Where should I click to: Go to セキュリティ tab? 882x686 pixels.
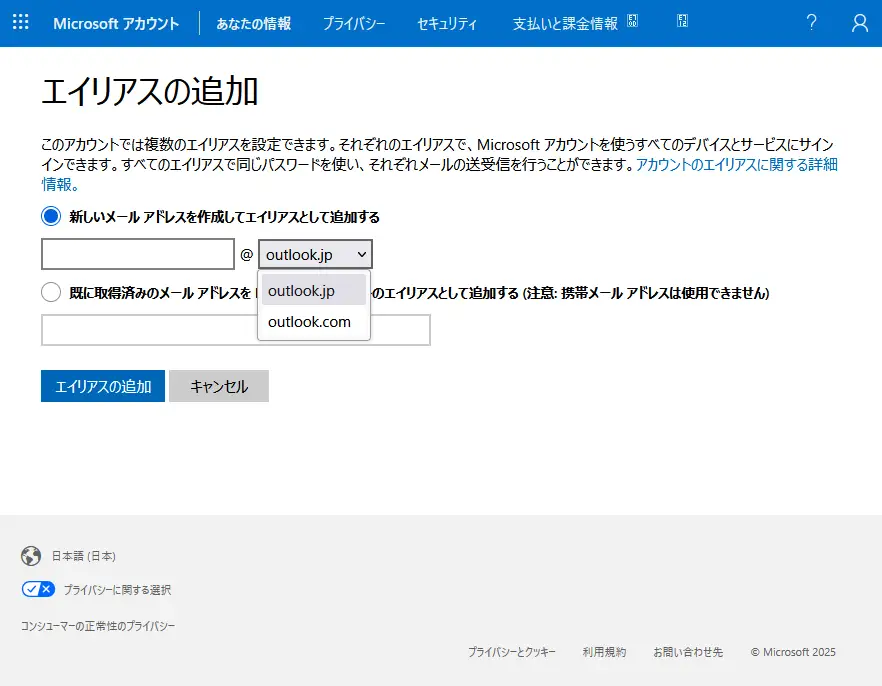point(447,23)
